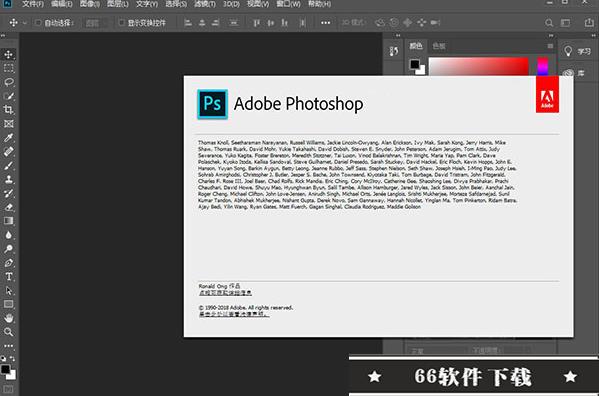This screenshot has width=599, height=396.
Task: Open more align options three dots
Action: (x=325, y=23)
